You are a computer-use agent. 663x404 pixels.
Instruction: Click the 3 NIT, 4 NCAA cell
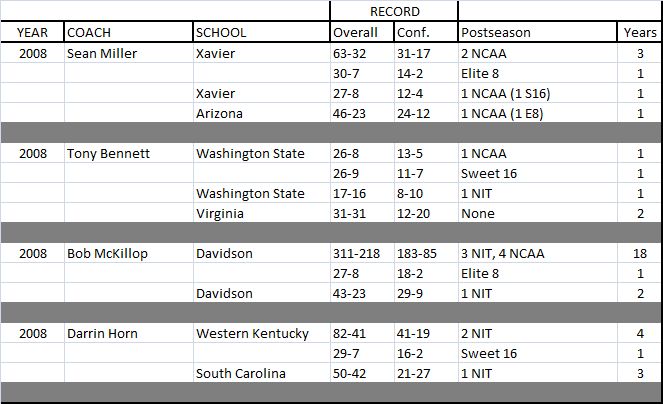click(537, 253)
